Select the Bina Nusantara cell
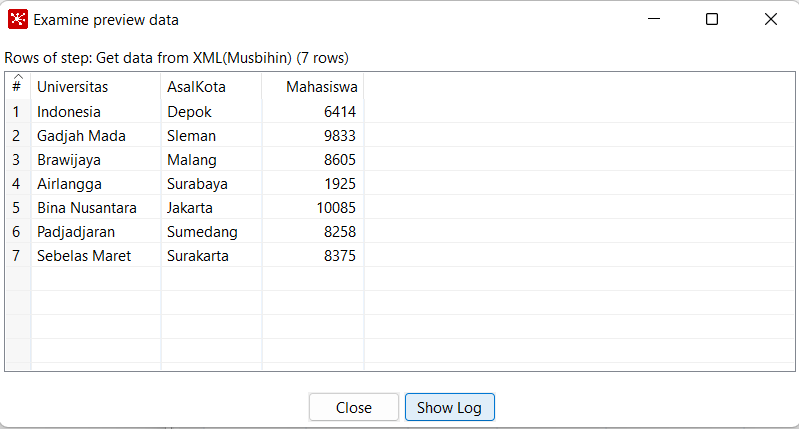 (95, 207)
